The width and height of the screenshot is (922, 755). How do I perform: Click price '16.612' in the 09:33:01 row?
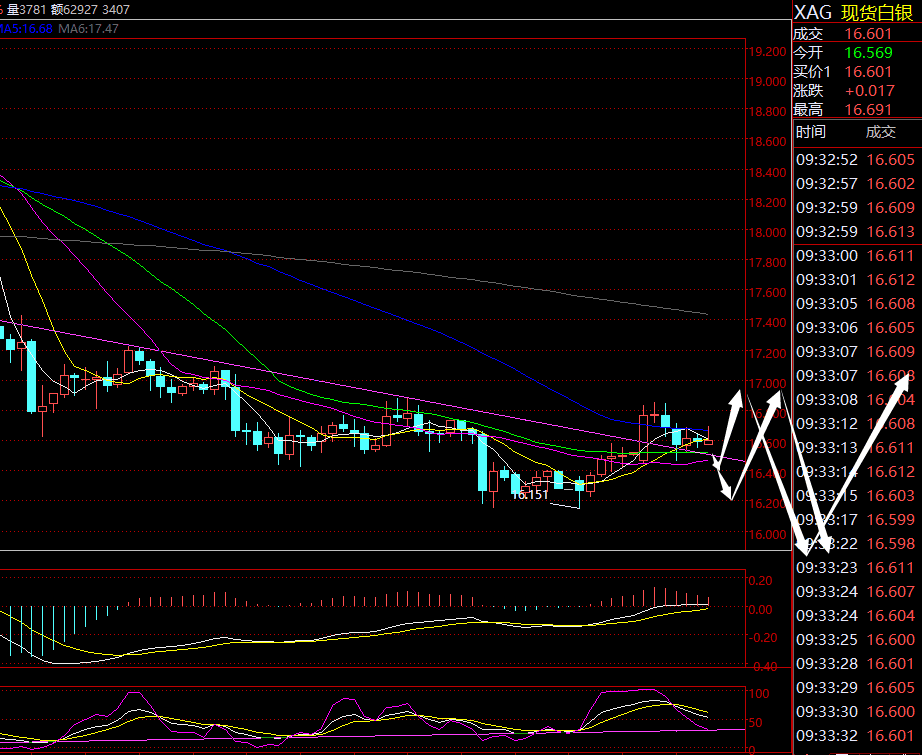[x=891, y=279]
